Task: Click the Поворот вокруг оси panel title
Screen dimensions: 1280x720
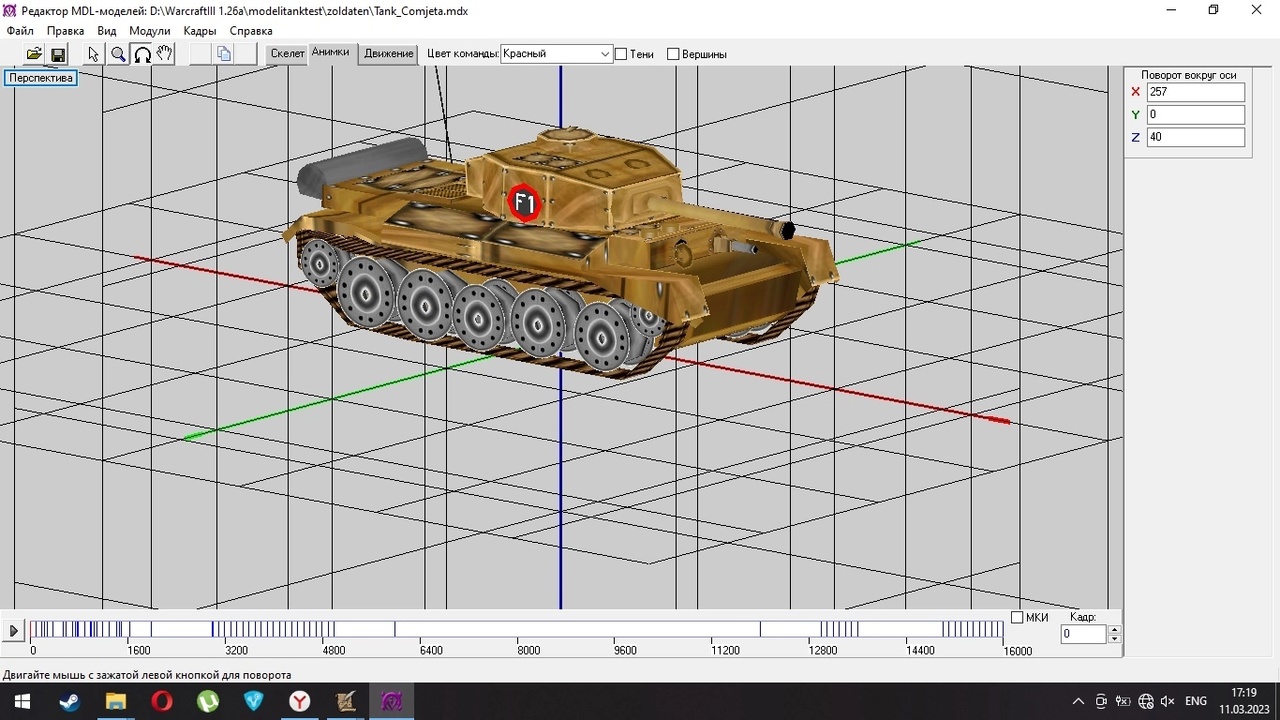Action: [x=1188, y=75]
